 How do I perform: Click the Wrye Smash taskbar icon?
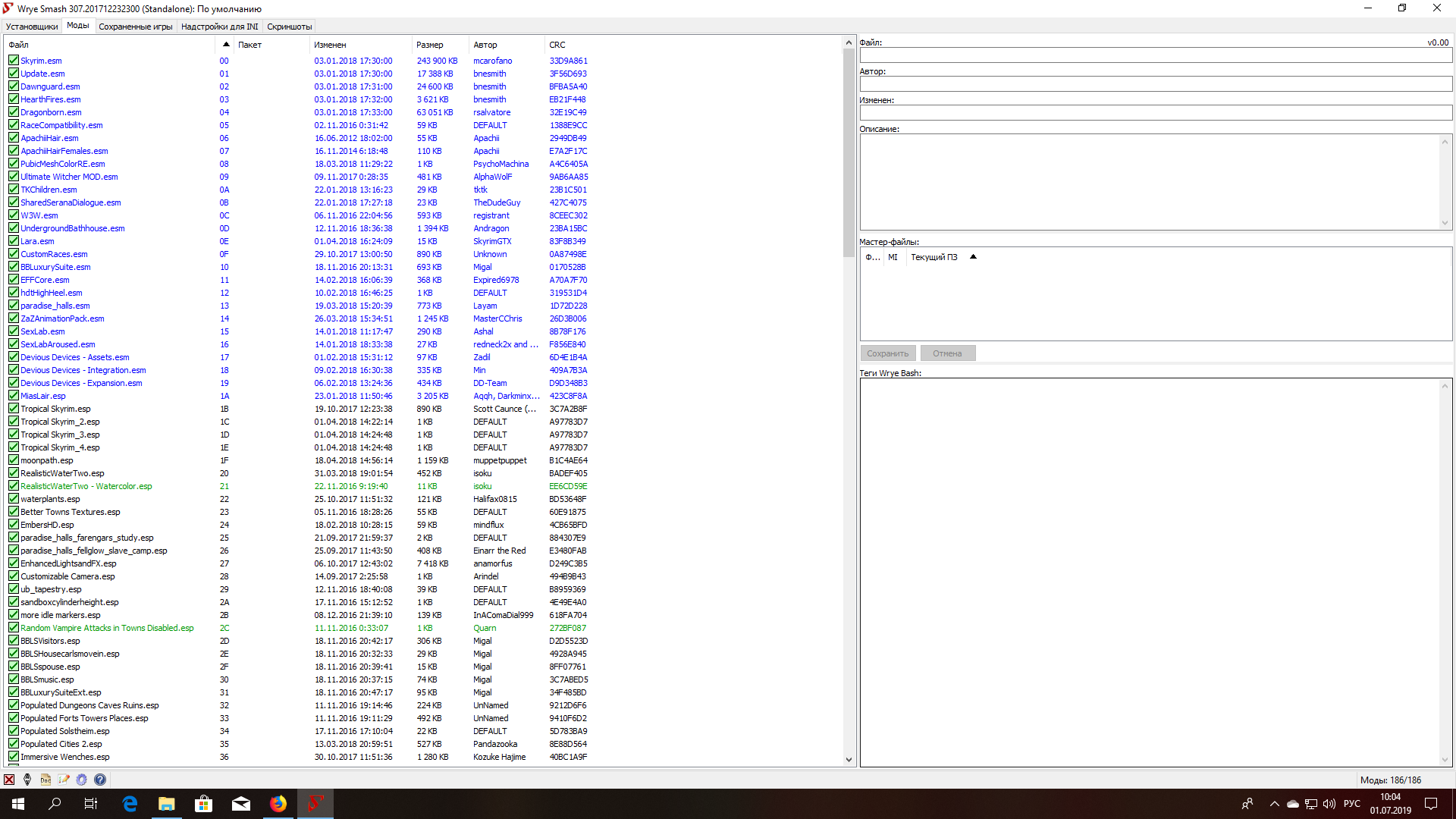(x=315, y=804)
